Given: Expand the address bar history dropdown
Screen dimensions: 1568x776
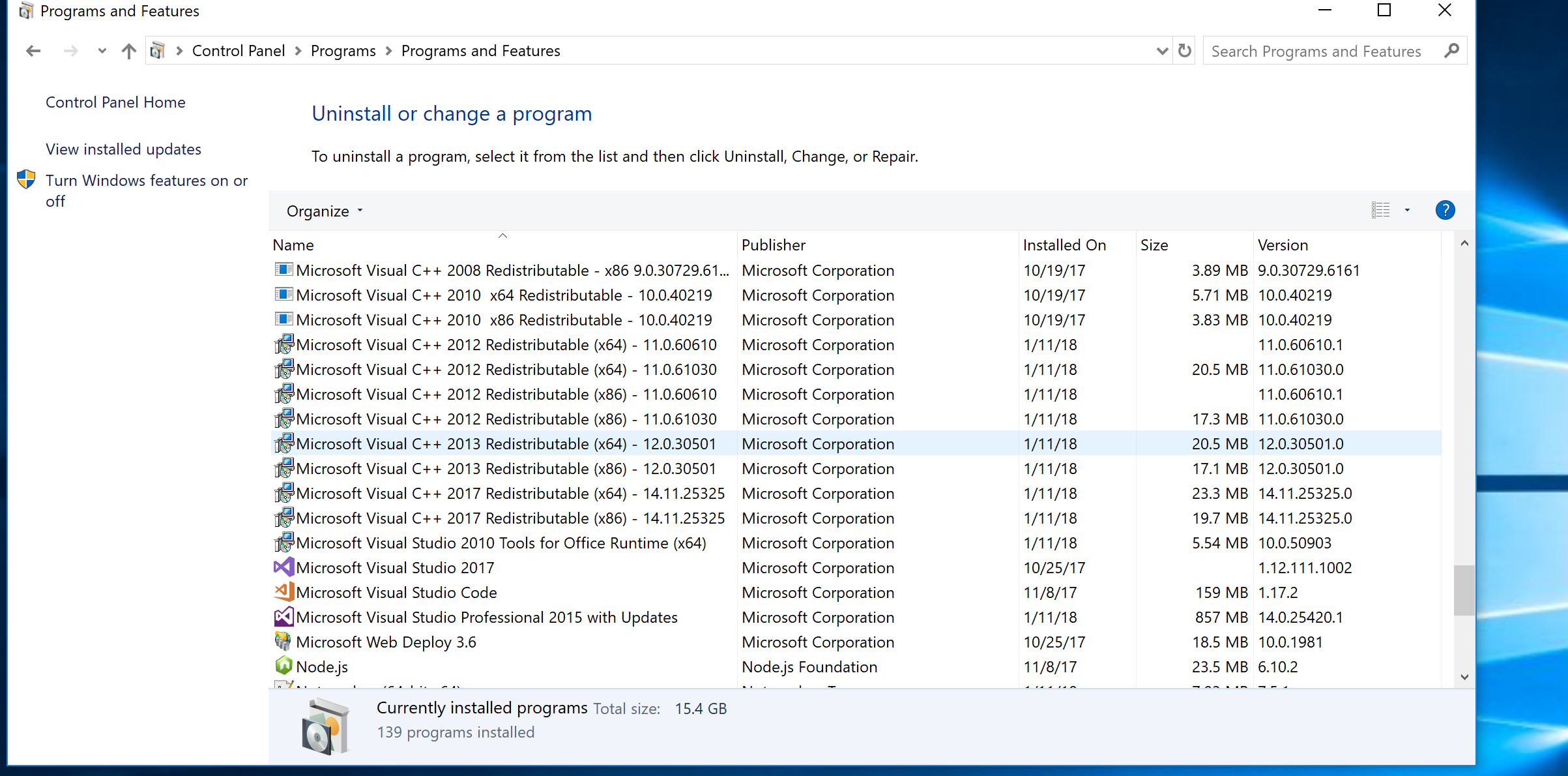Looking at the screenshot, I should tap(1161, 51).
